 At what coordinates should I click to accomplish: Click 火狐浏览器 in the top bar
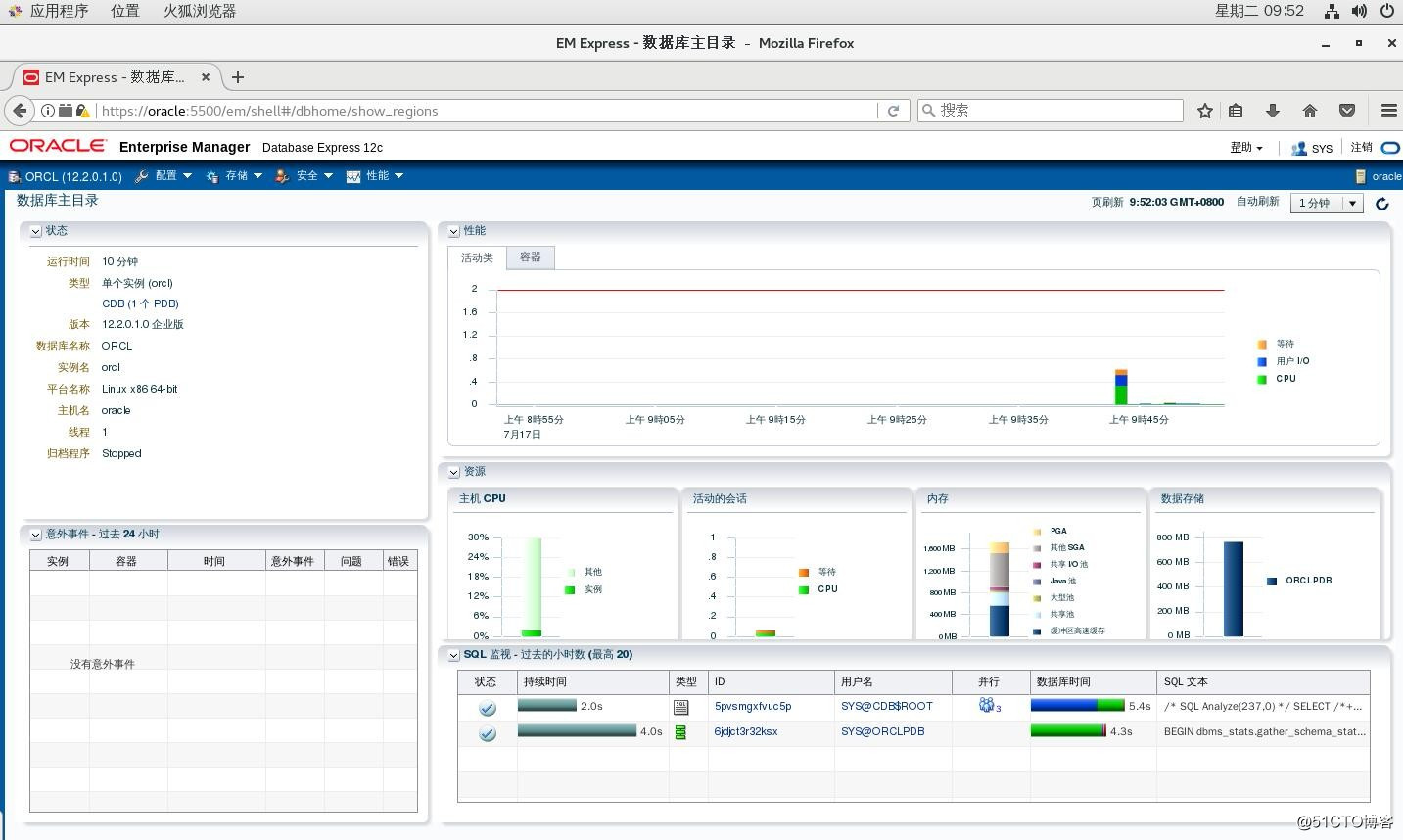coord(200,11)
